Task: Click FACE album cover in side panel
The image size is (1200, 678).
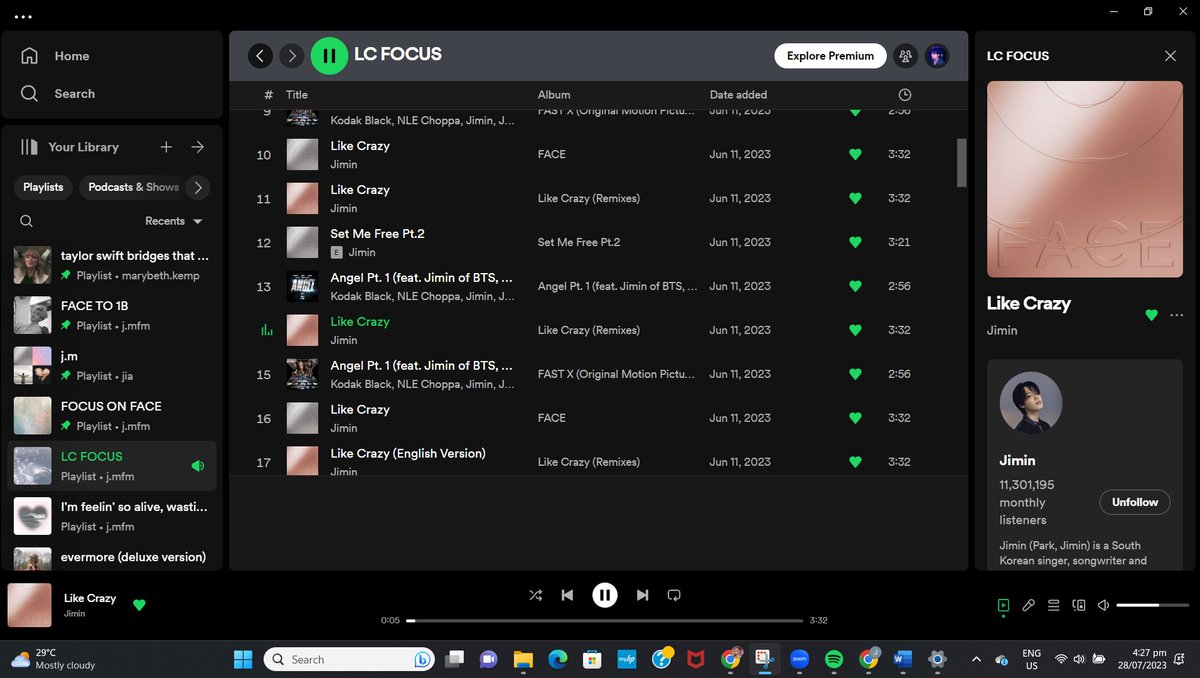Action: tap(1083, 179)
